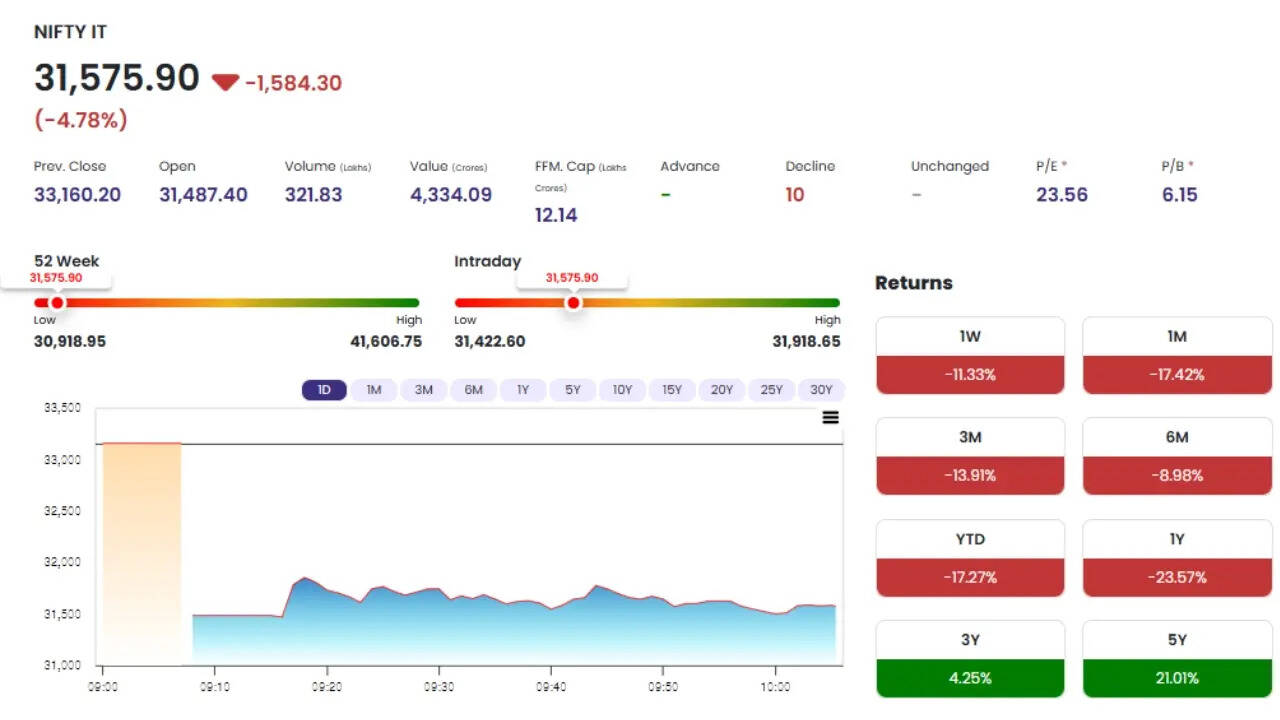Switch chart to 3M range
The width and height of the screenshot is (1280, 720).
pos(424,390)
